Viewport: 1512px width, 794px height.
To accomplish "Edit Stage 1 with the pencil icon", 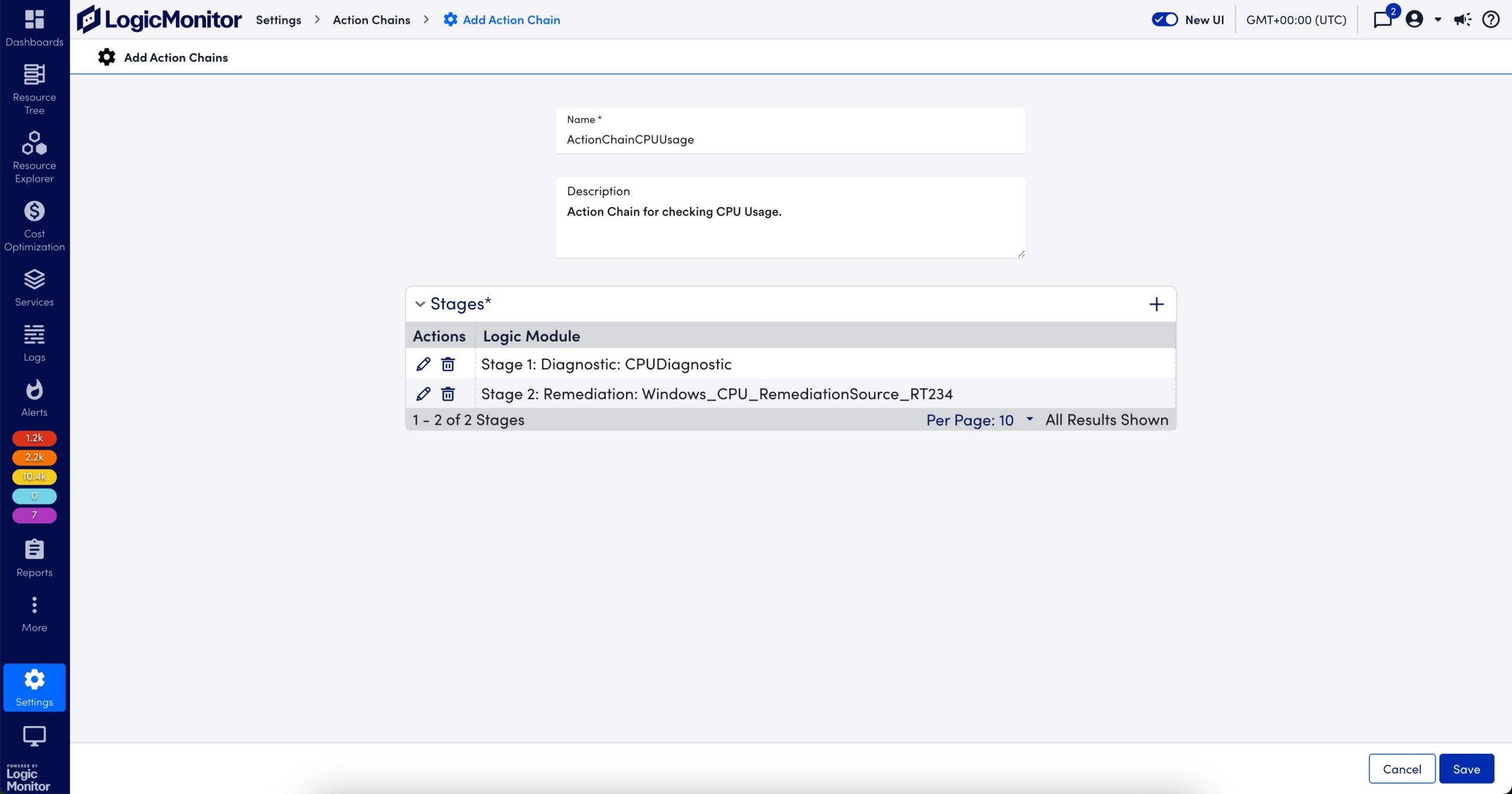I will pos(423,363).
